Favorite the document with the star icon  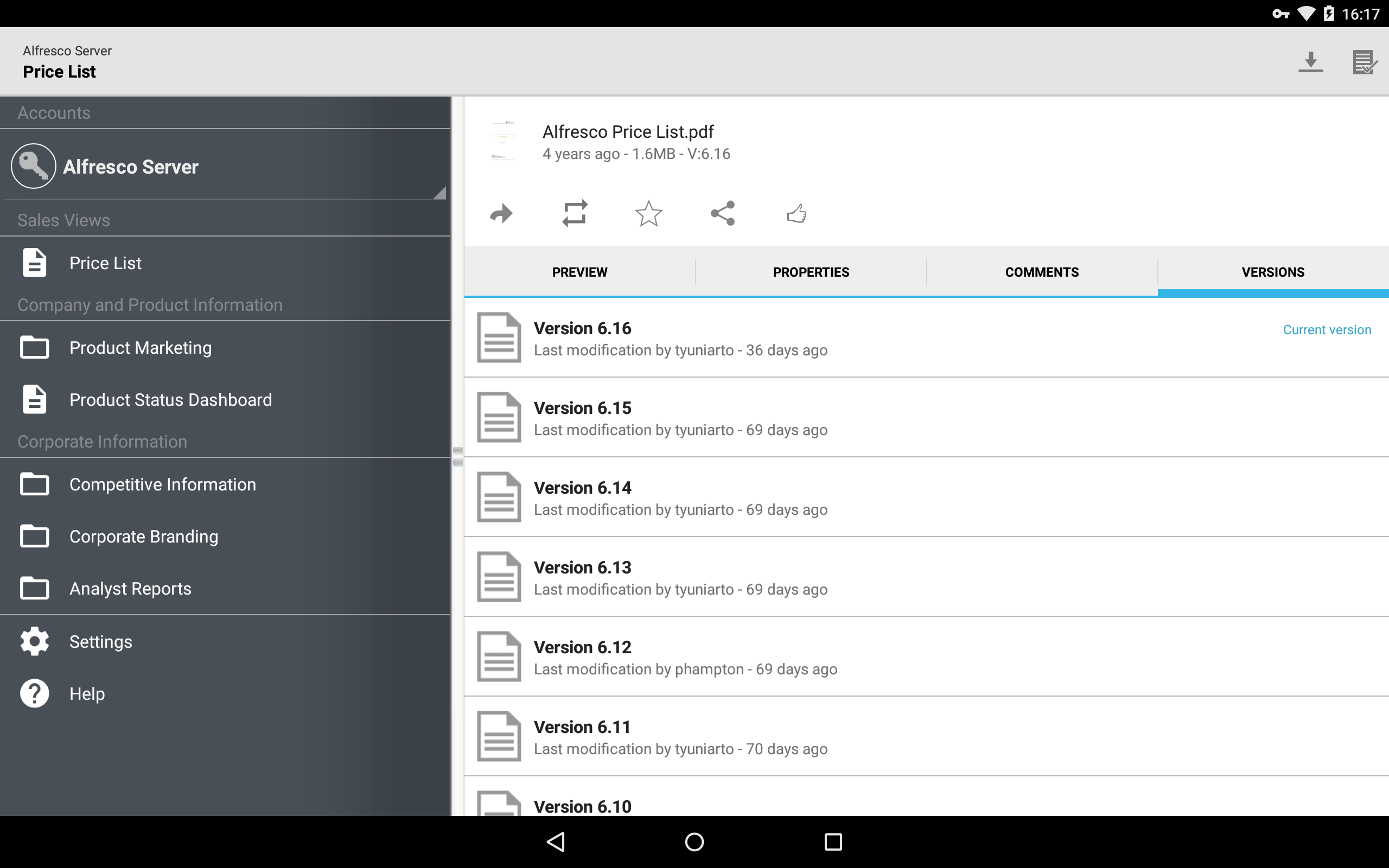[x=648, y=214]
